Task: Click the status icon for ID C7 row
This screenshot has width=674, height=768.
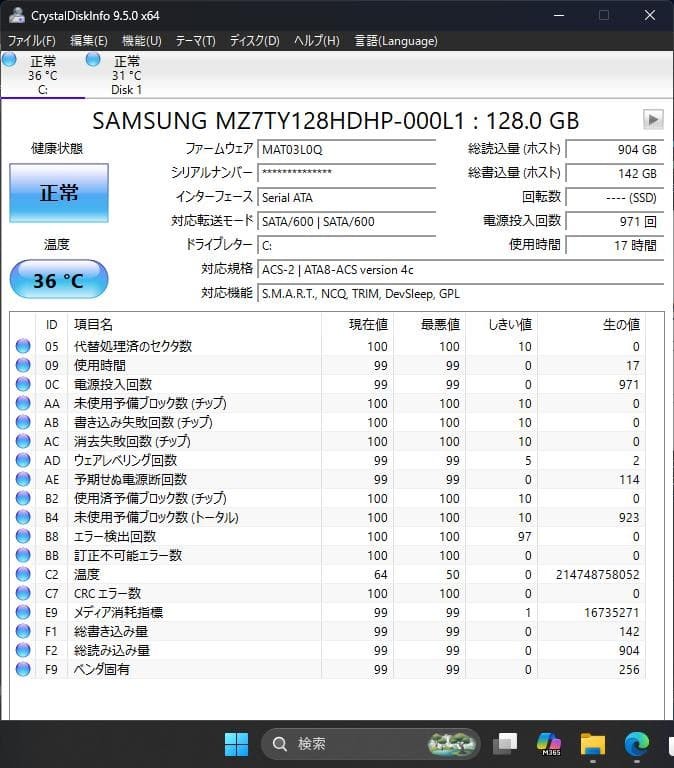Action: coord(23,593)
